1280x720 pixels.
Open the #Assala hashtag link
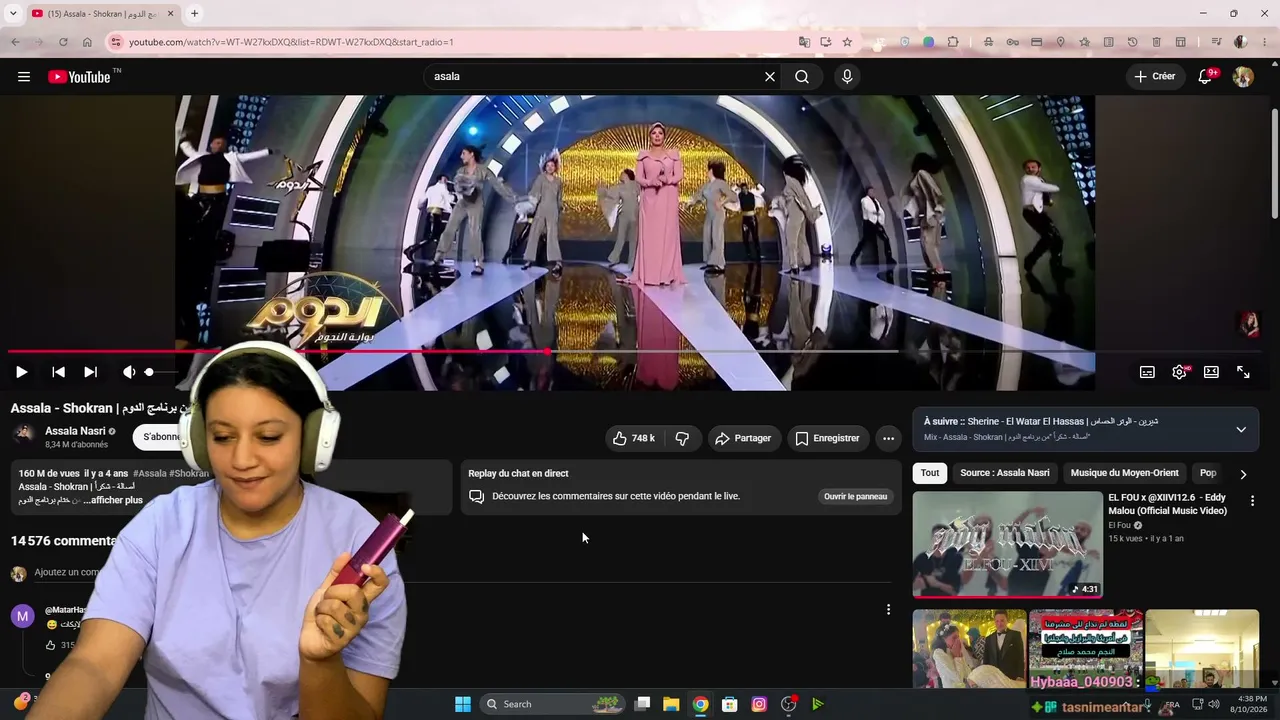point(150,473)
